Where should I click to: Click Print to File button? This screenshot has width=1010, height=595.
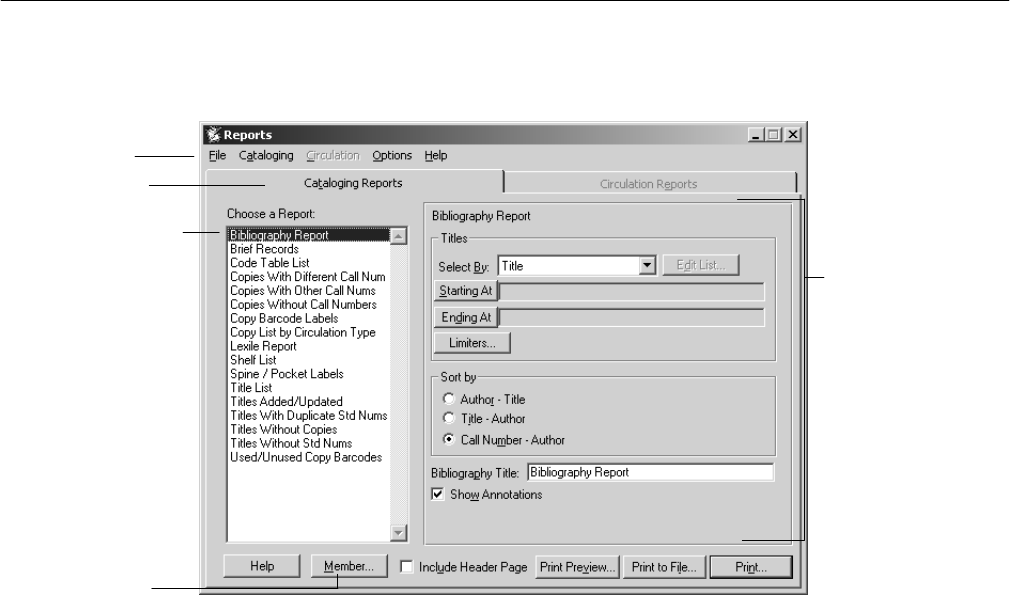point(664,567)
